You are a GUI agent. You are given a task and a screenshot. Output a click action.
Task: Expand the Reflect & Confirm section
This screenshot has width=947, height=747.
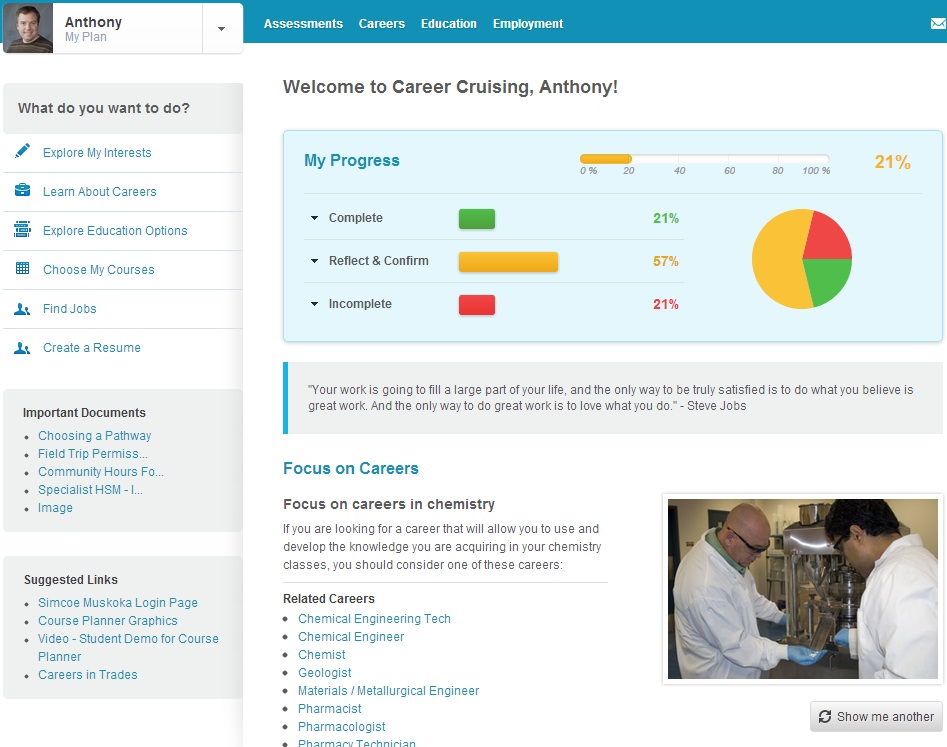click(314, 261)
